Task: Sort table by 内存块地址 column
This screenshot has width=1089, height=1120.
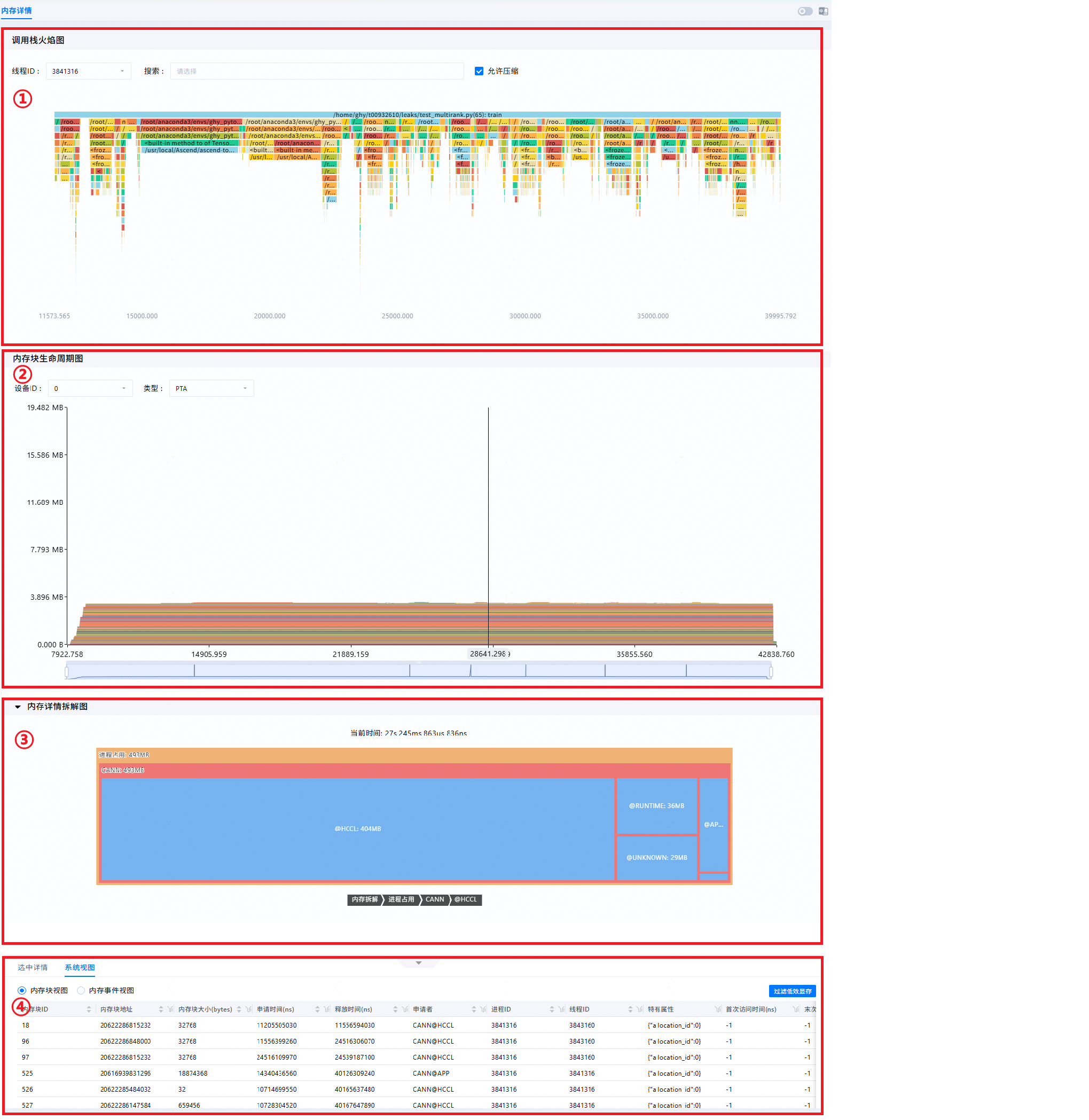Action: (161, 1009)
